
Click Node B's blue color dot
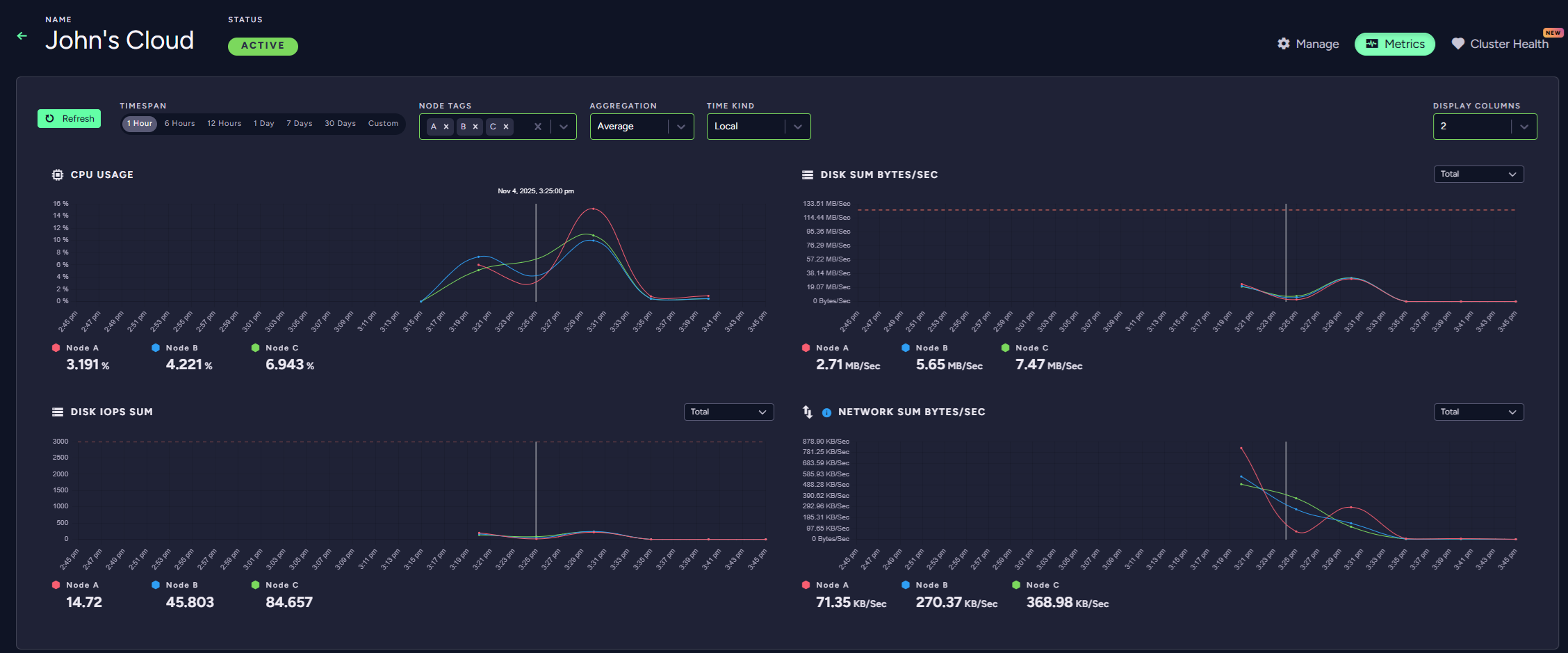click(x=156, y=348)
